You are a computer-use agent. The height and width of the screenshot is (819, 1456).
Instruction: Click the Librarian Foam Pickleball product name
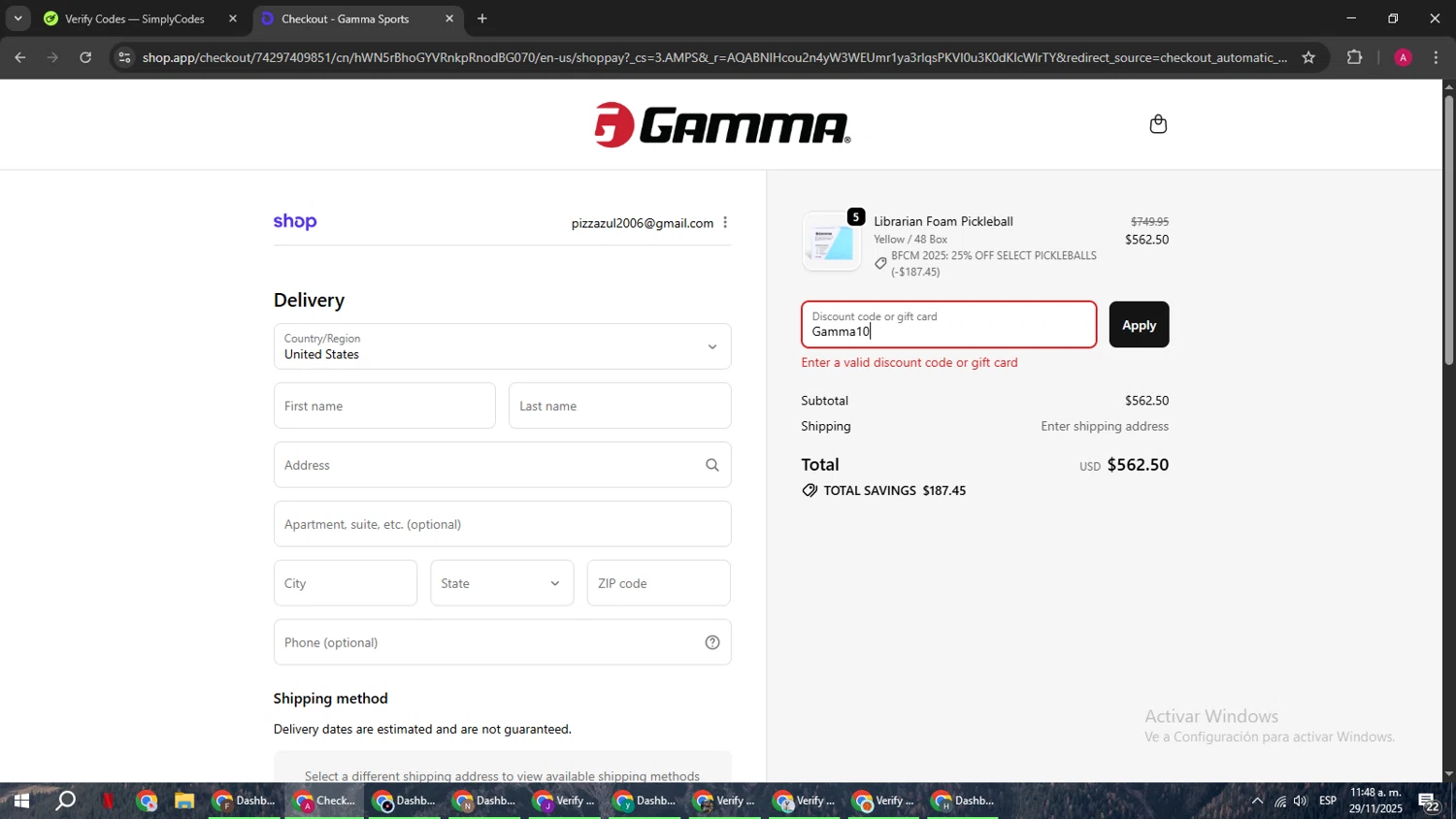pyautogui.click(x=943, y=221)
